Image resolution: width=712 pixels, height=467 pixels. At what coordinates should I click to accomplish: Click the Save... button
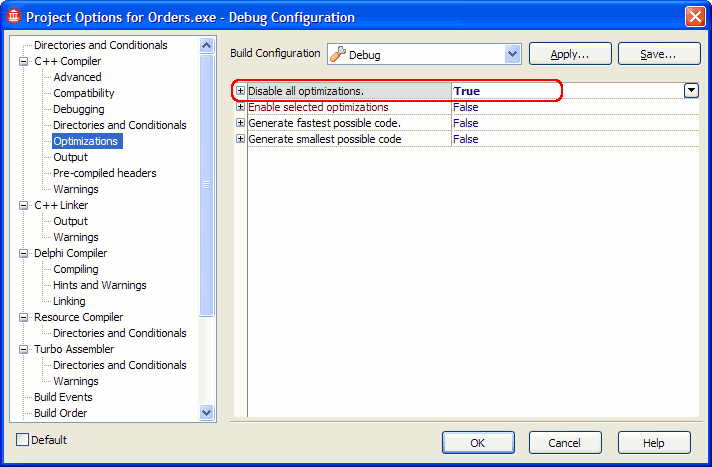click(x=658, y=54)
